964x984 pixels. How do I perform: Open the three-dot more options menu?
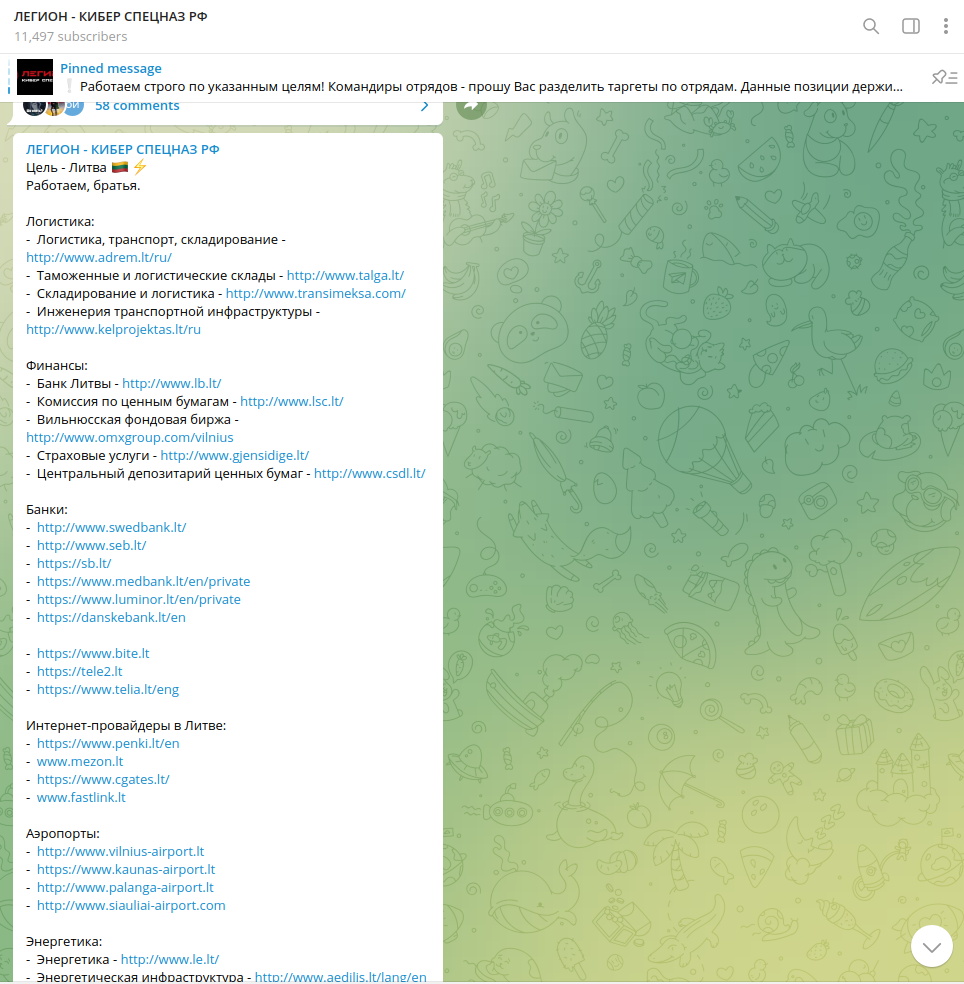pos(945,27)
